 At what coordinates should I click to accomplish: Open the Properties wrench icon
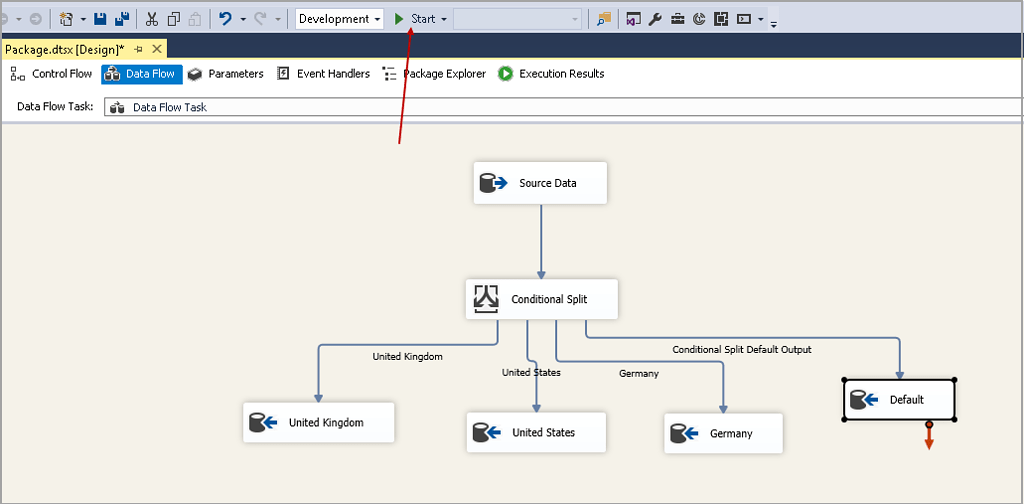click(x=656, y=19)
